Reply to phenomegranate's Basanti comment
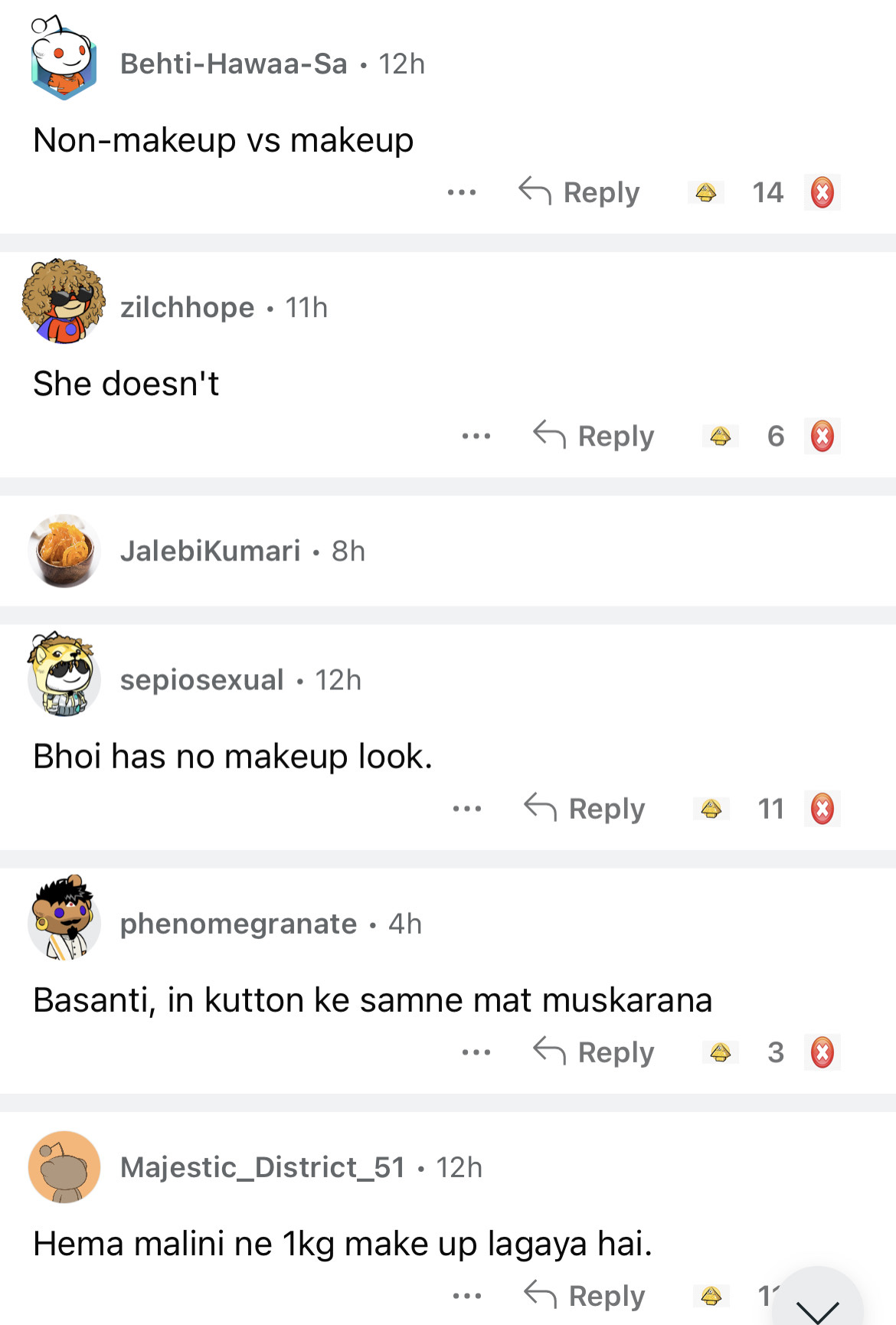The width and height of the screenshot is (896, 1325). [594, 1052]
